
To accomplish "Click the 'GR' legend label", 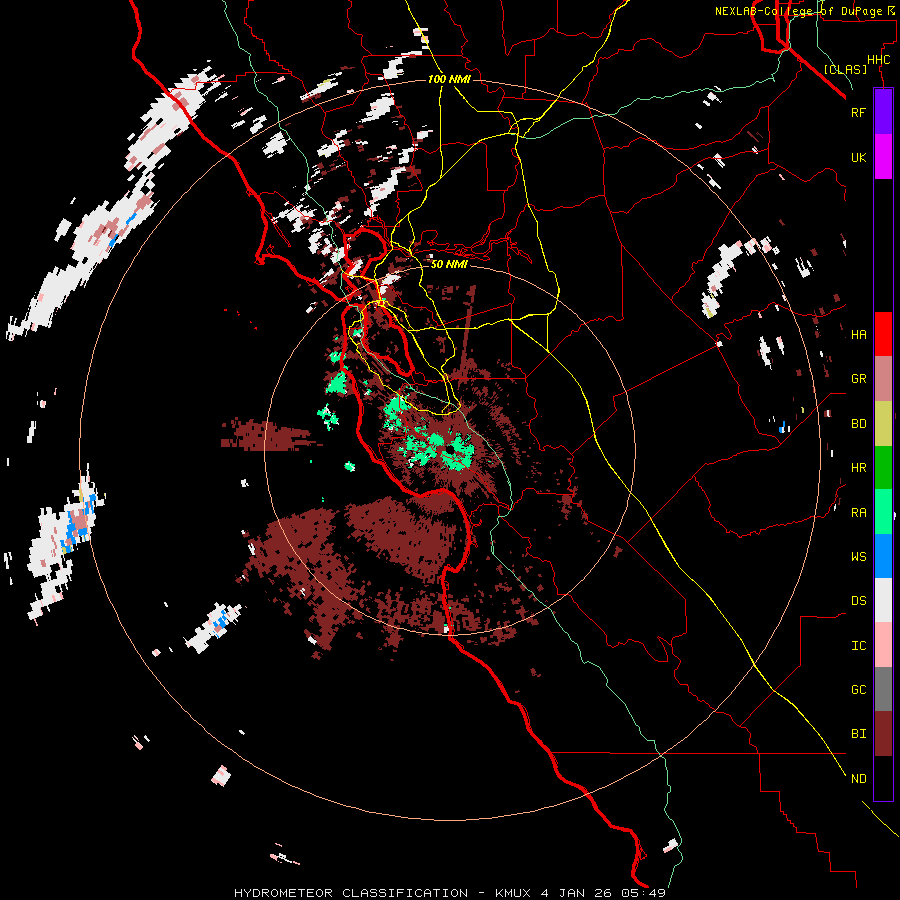I will [858, 379].
